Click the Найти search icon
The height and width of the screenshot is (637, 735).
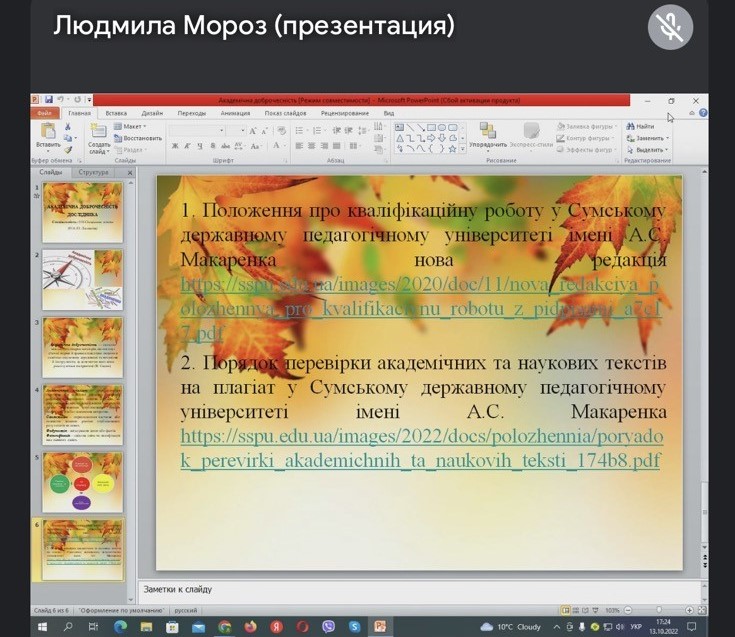click(x=640, y=127)
